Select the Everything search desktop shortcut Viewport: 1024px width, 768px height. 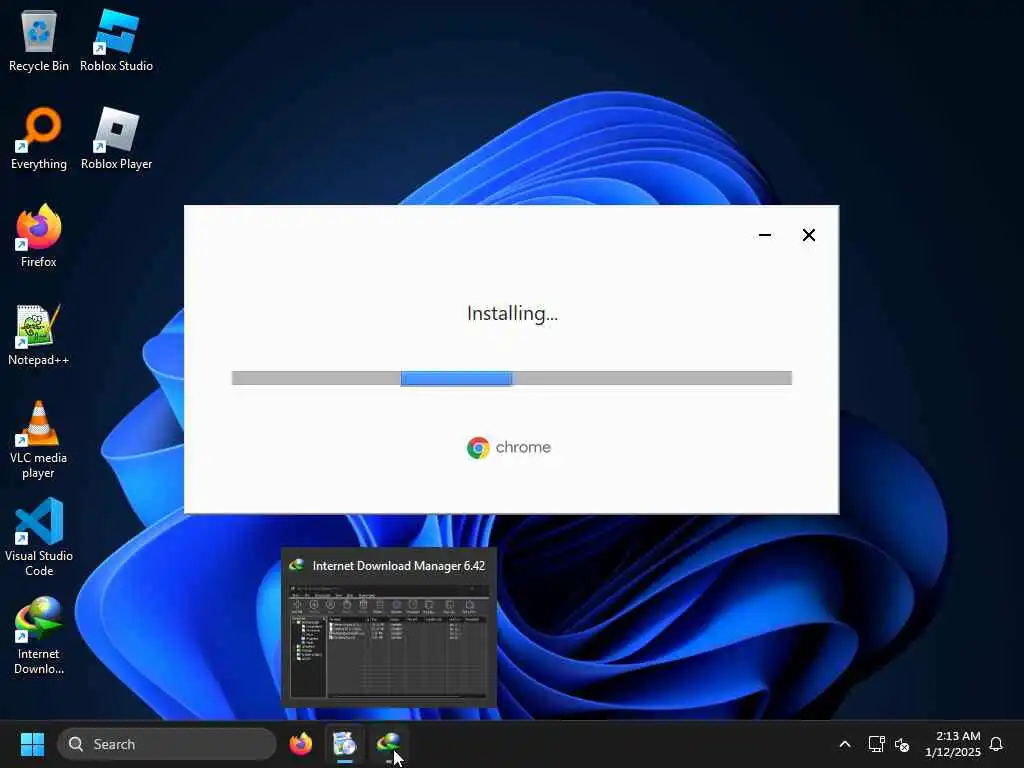[x=39, y=138]
